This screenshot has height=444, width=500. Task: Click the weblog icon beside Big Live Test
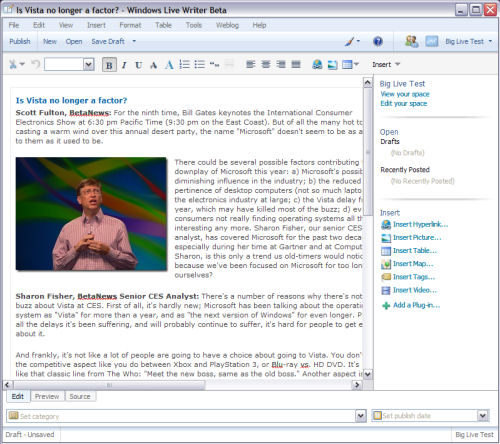click(x=432, y=41)
